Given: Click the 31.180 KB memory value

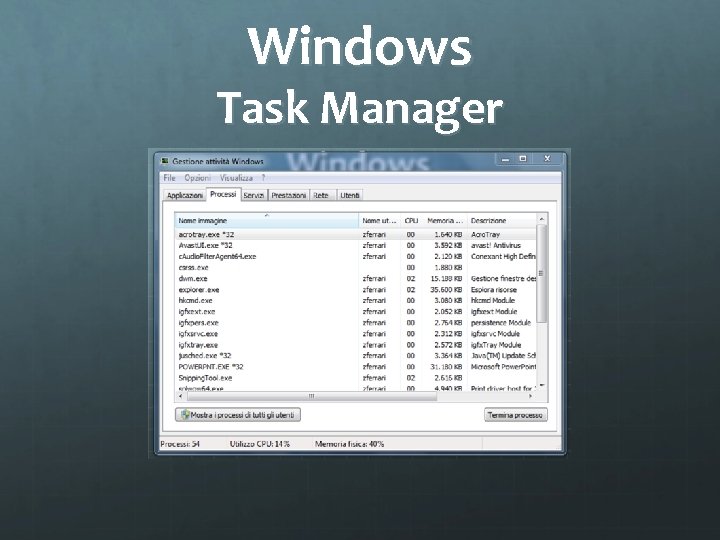Looking at the screenshot, I should 446,367.
